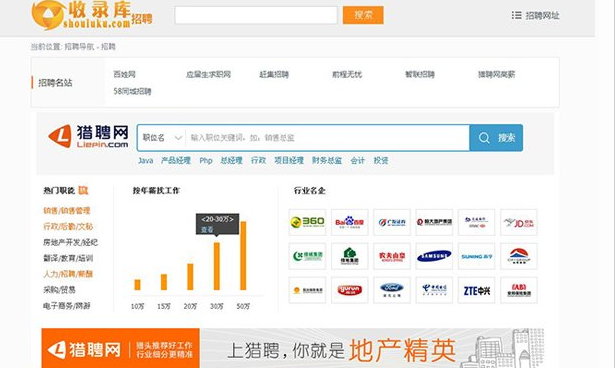
Task: Click the 10万 salary bar
Action: 137,284
